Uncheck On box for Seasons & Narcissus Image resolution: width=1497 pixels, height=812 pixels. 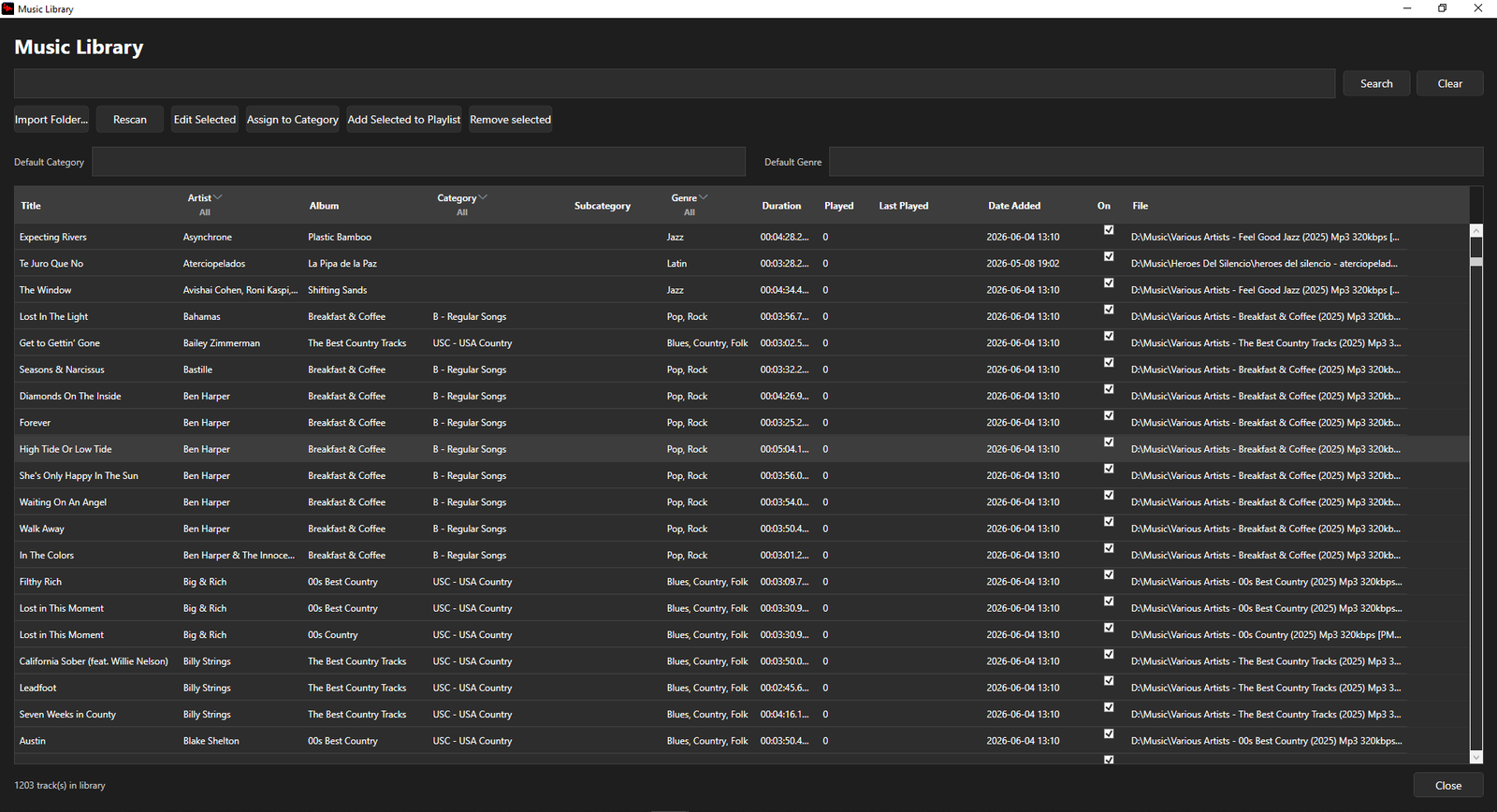(x=1109, y=362)
